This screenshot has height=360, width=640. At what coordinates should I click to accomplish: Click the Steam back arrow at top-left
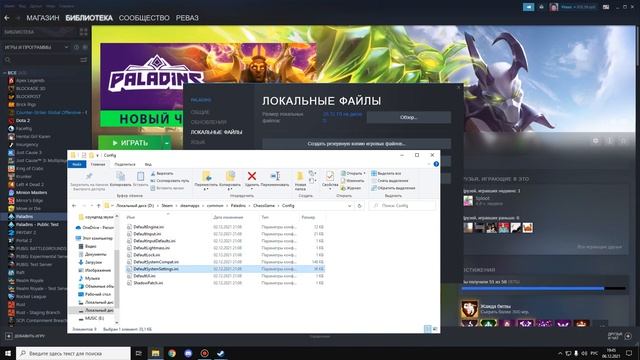7,18
